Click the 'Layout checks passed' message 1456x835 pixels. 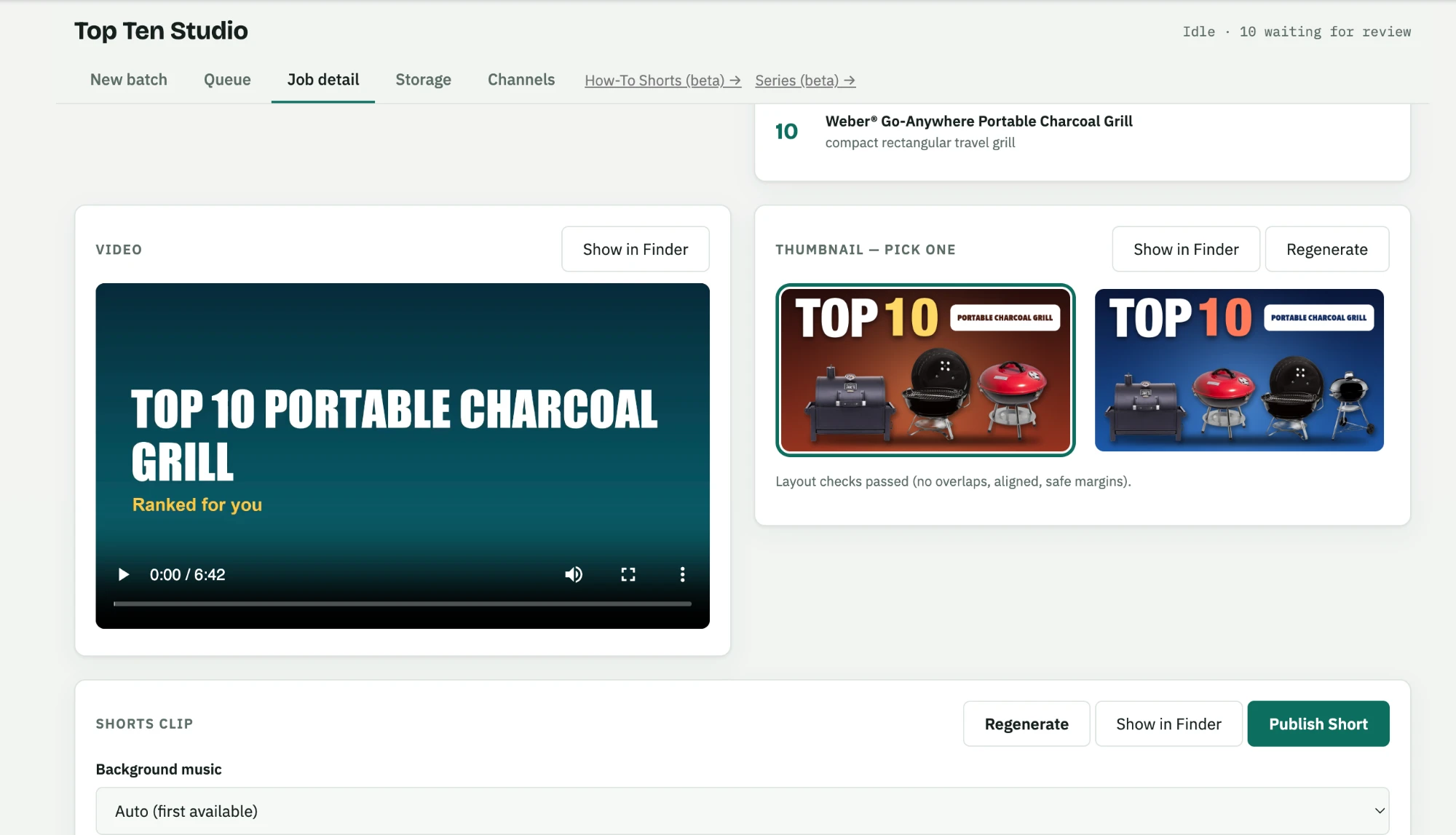pyautogui.click(x=953, y=482)
